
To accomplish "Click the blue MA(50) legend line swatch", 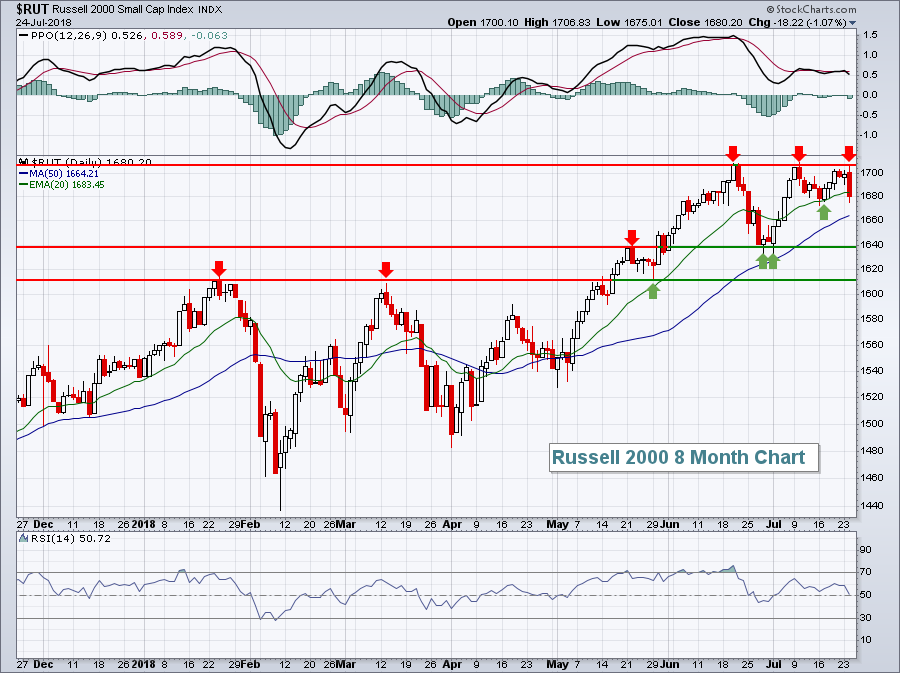I will point(24,173).
